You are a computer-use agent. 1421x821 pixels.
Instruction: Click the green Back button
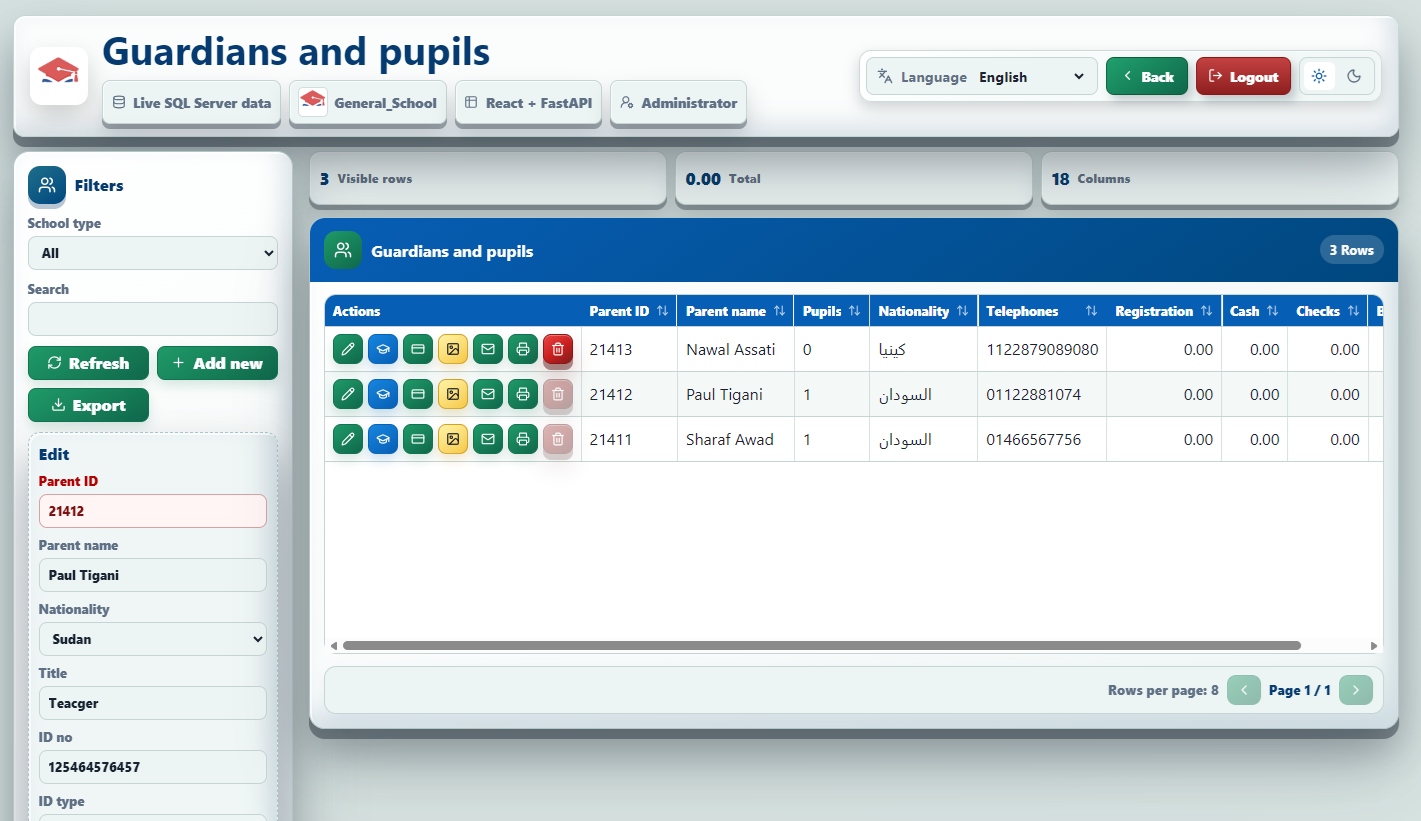(x=1147, y=76)
